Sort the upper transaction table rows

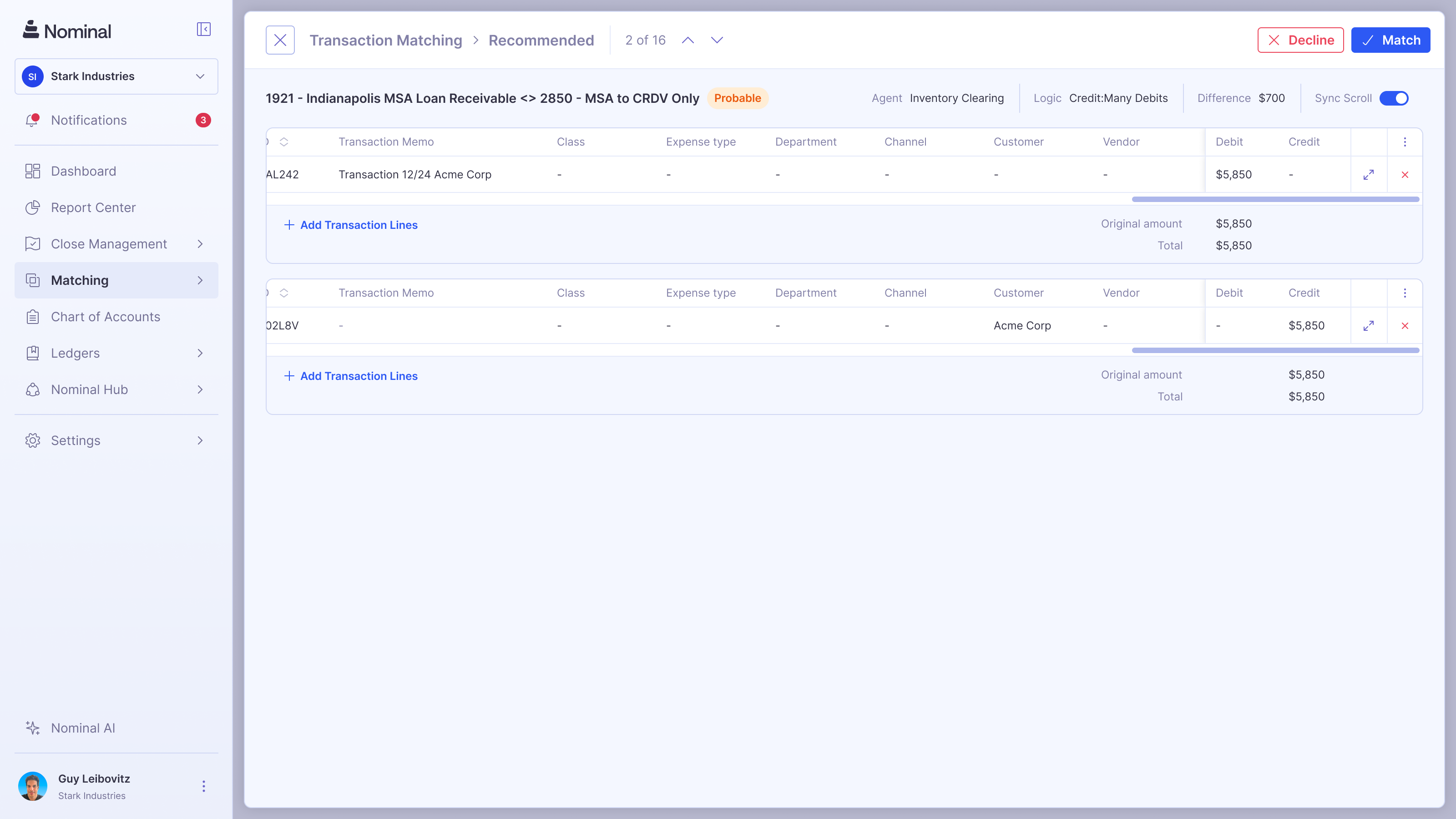coord(285,142)
